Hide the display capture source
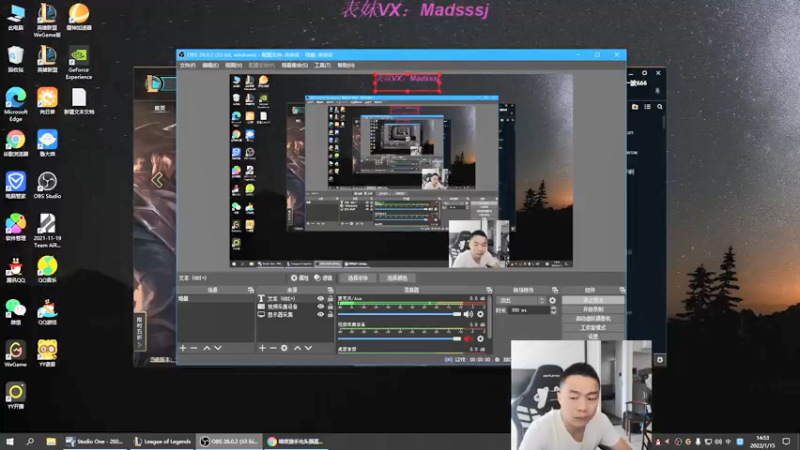The image size is (800, 450). (x=320, y=315)
